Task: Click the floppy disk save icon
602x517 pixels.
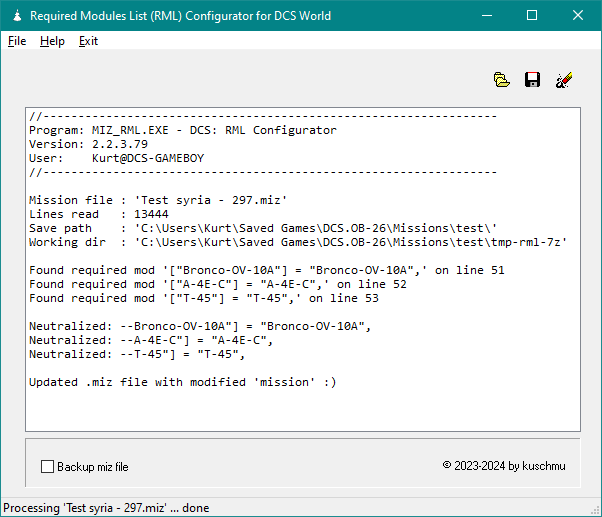Action: coord(532,80)
